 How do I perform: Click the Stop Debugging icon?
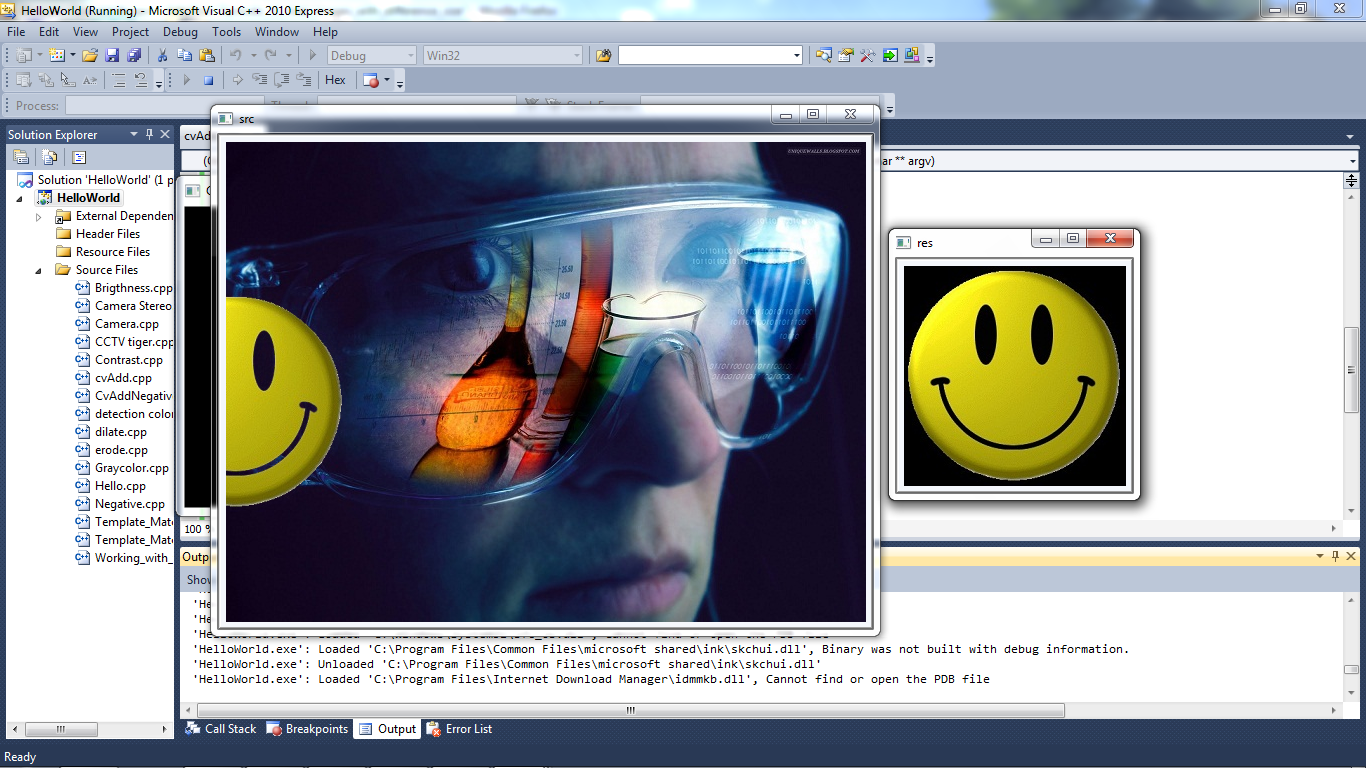[208, 79]
